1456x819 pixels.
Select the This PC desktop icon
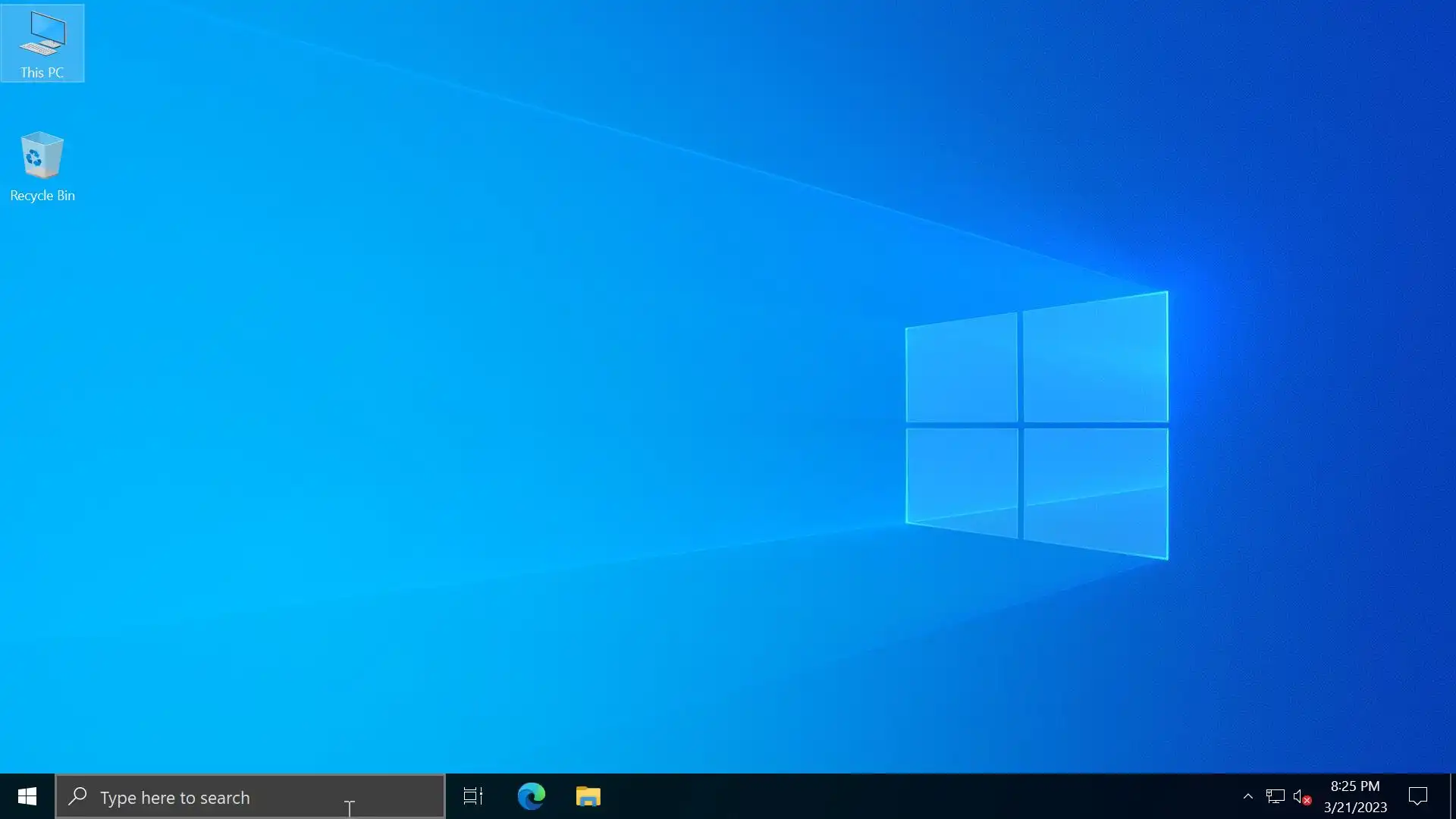[x=42, y=36]
